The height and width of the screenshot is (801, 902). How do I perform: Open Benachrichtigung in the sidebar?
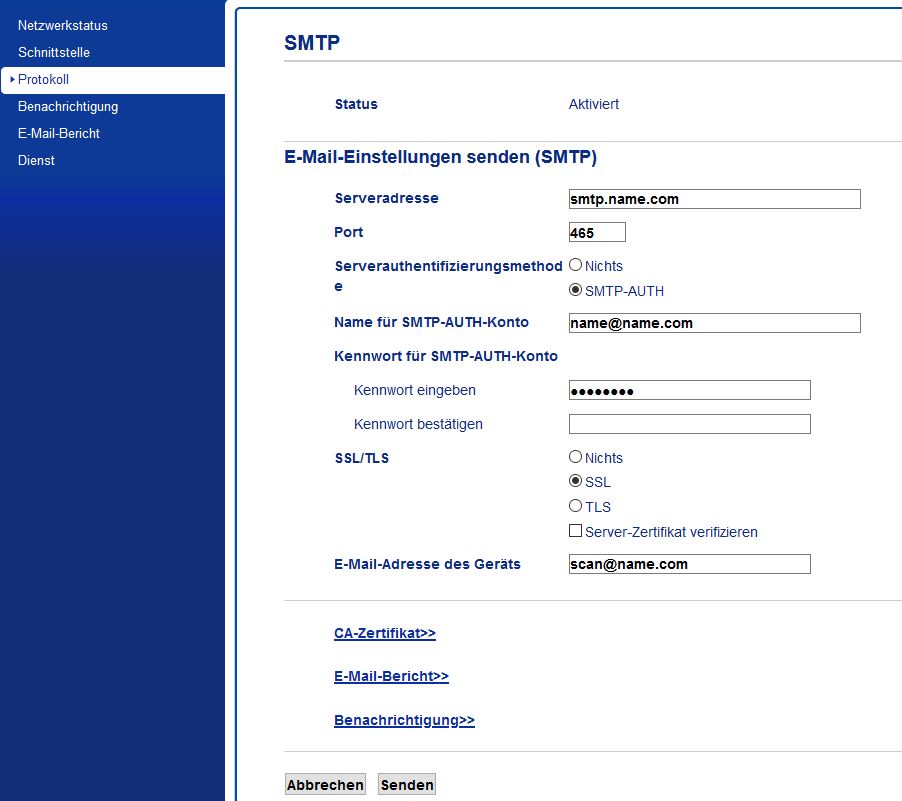(x=68, y=106)
